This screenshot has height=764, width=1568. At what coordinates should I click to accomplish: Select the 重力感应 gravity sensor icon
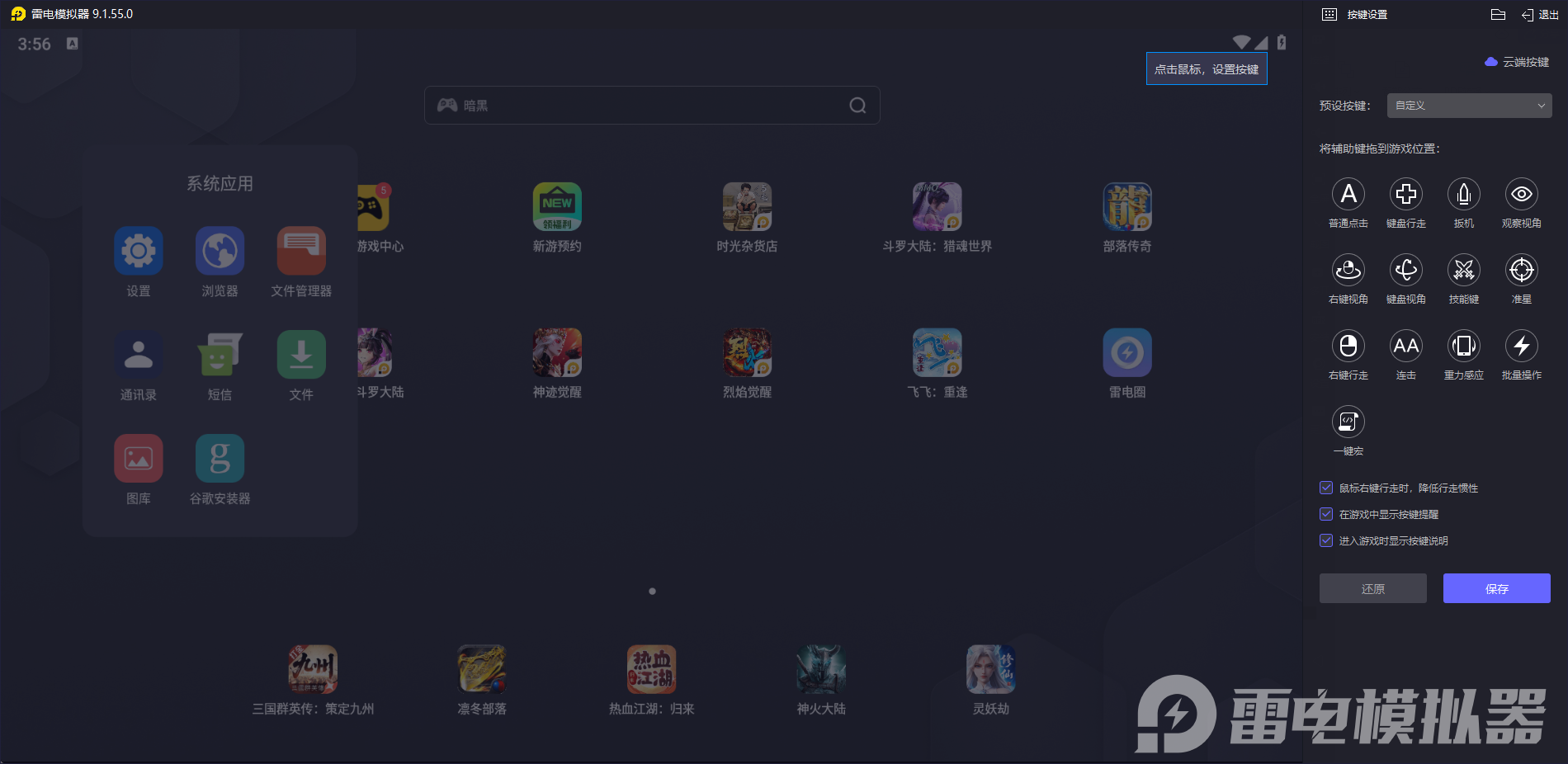1464,346
